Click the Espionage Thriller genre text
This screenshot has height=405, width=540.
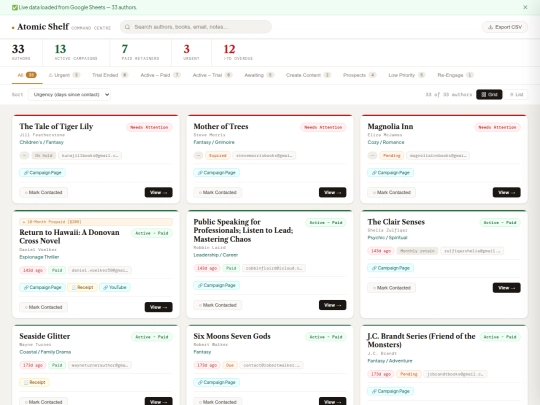[x=39, y=257]
